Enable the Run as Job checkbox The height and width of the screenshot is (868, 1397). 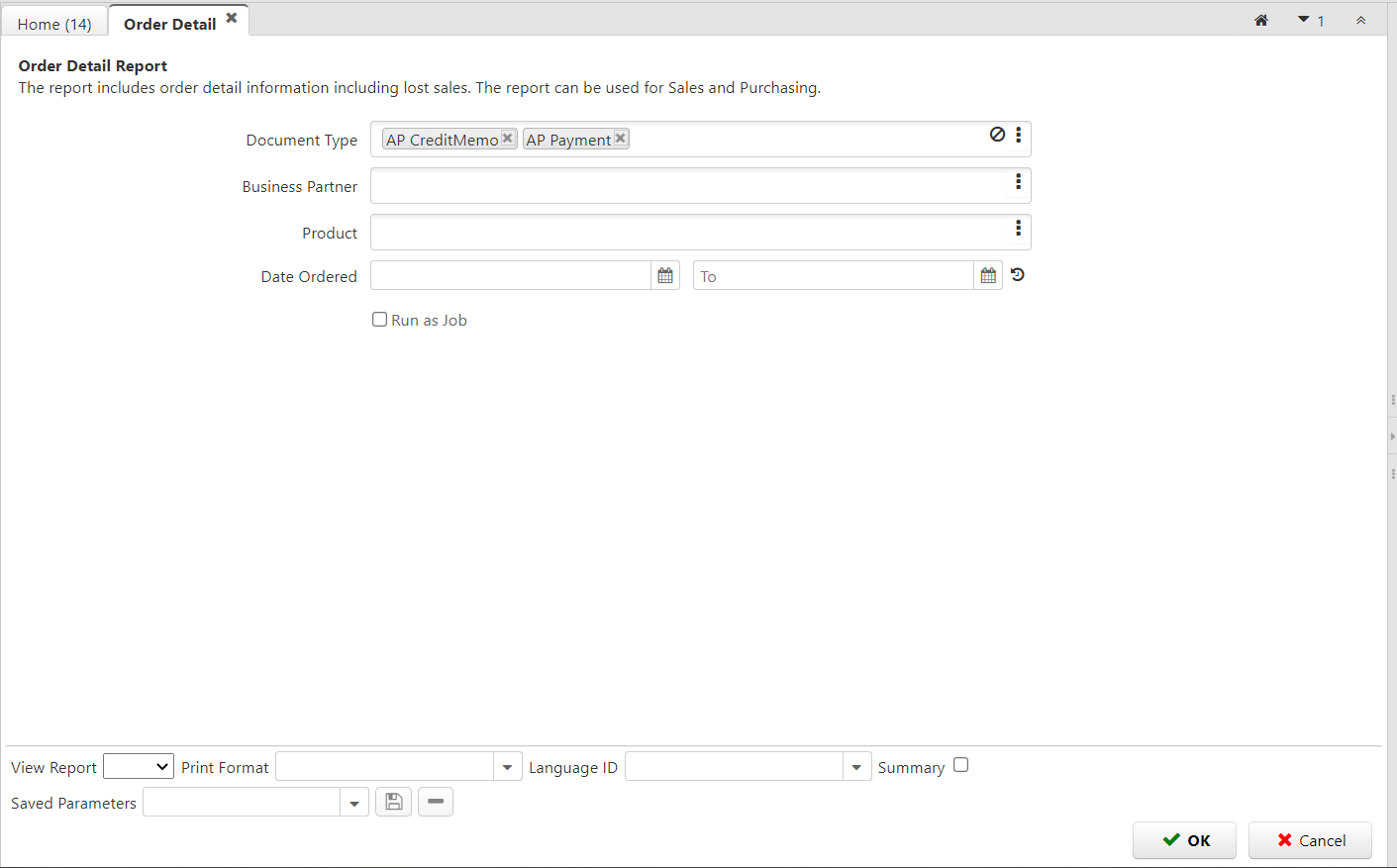(x=379, y=320)
